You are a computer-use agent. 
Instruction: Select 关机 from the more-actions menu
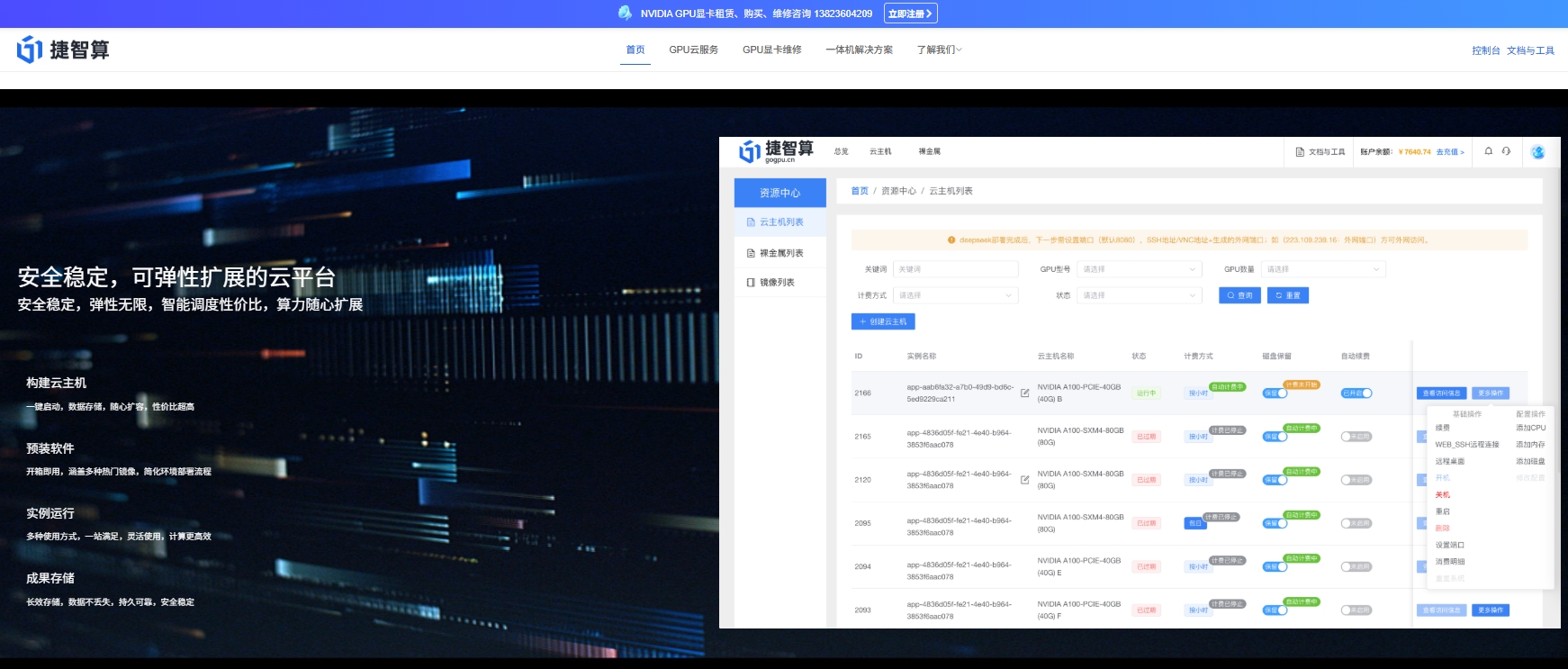[1443, 495]
